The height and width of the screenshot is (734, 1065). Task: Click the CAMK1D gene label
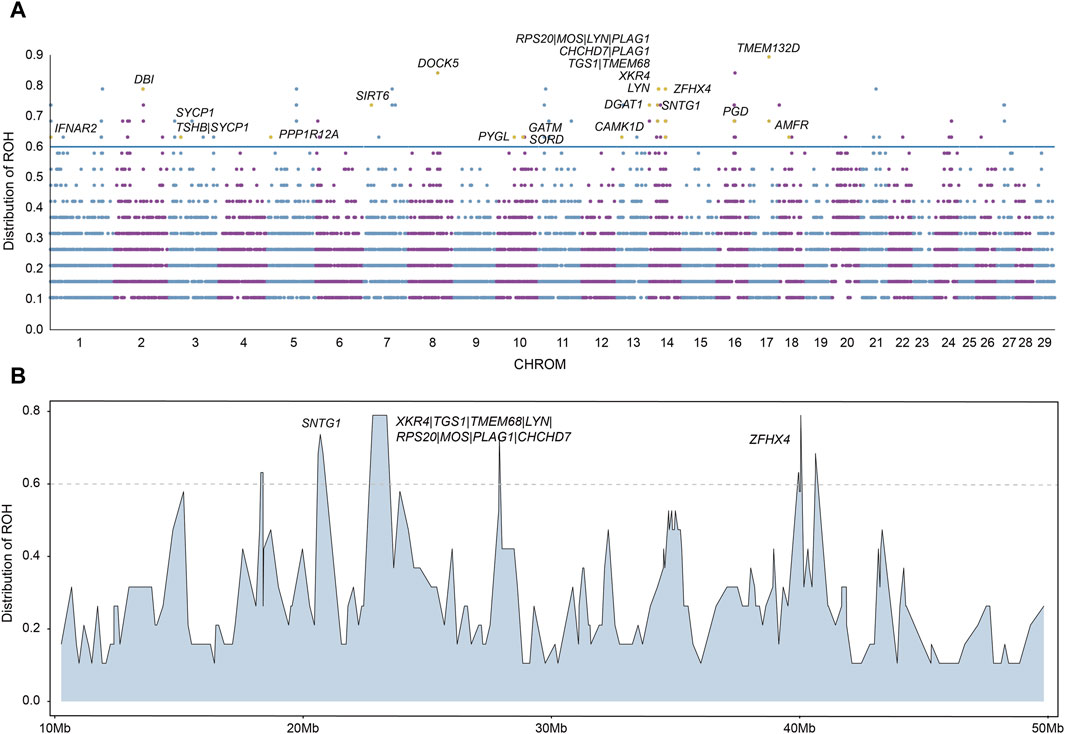pos(619,127)
